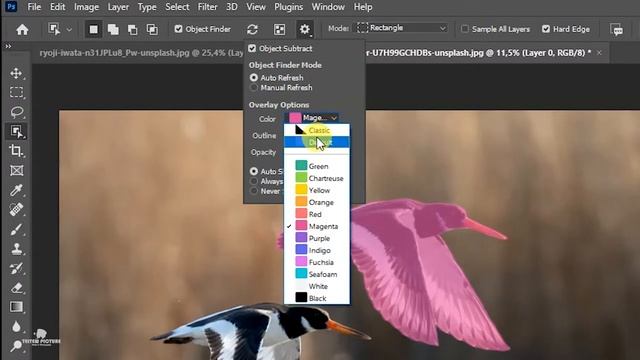Image resolution: width=640 pixels, height=360 pixels.
Task: Choose Seafoam overlay color
Action: [x=317, y=274]
